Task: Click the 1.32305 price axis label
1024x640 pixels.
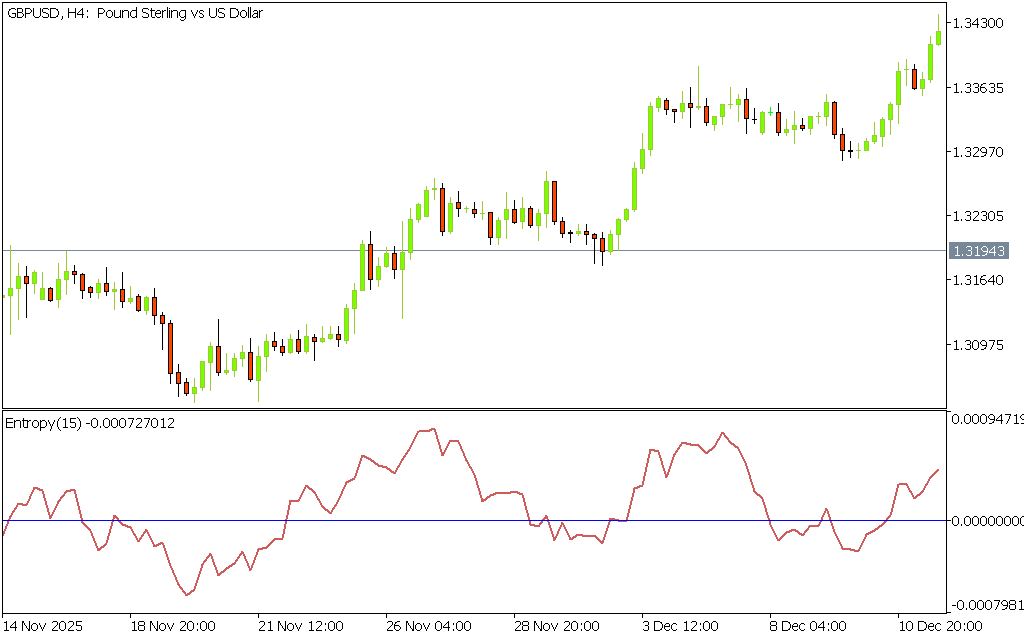Action: tap(980, 216)
